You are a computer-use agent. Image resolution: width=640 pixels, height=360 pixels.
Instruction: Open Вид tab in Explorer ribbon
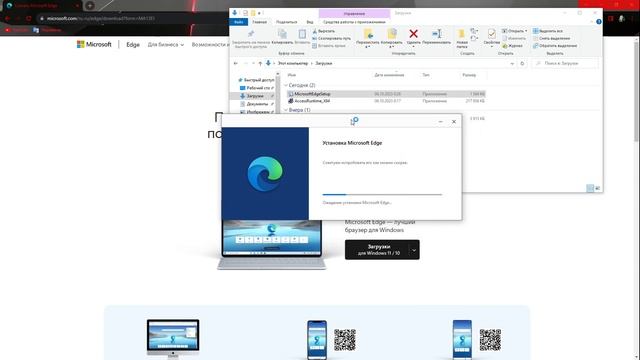pyautogui.click(x=310, y=22)
